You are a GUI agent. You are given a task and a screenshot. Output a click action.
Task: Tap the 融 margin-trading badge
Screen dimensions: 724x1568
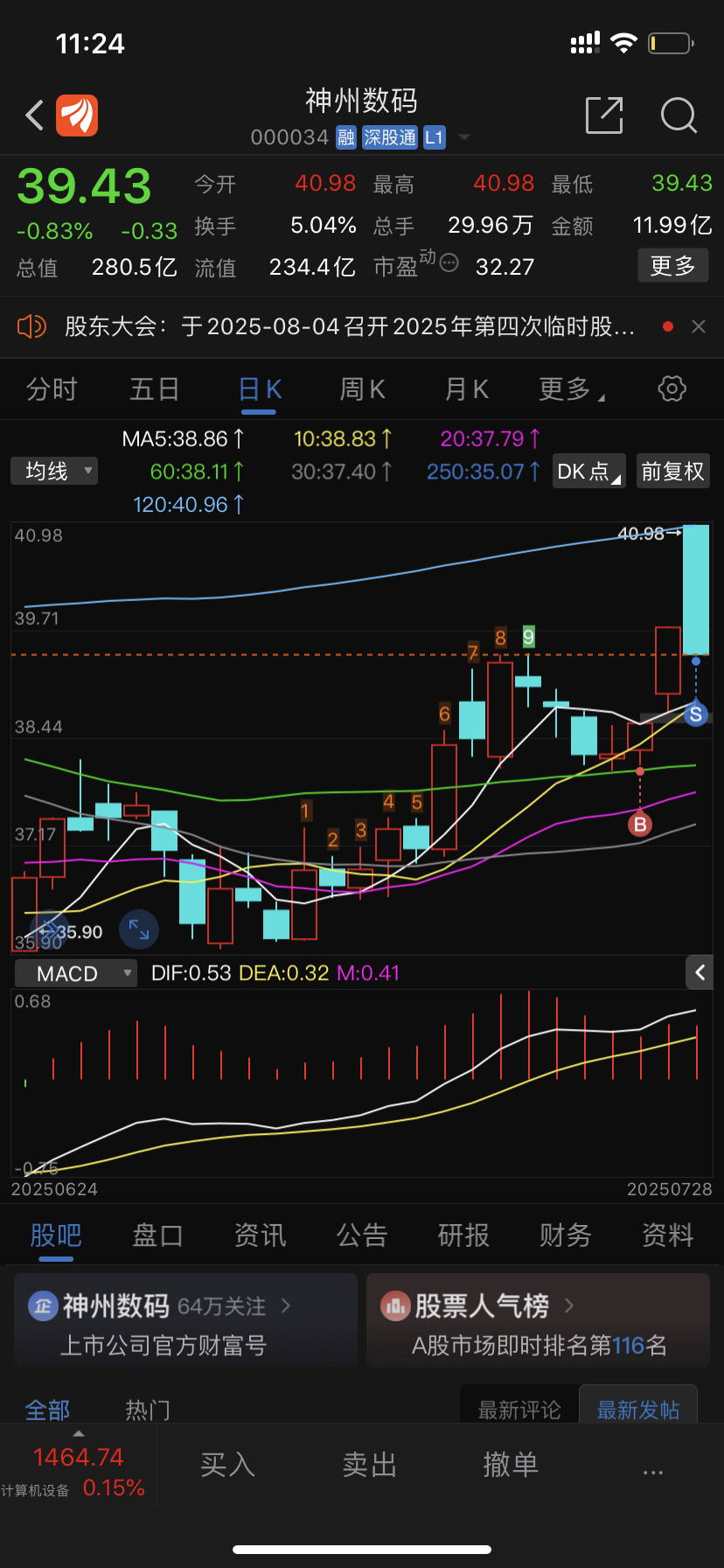tap(346, 137)
